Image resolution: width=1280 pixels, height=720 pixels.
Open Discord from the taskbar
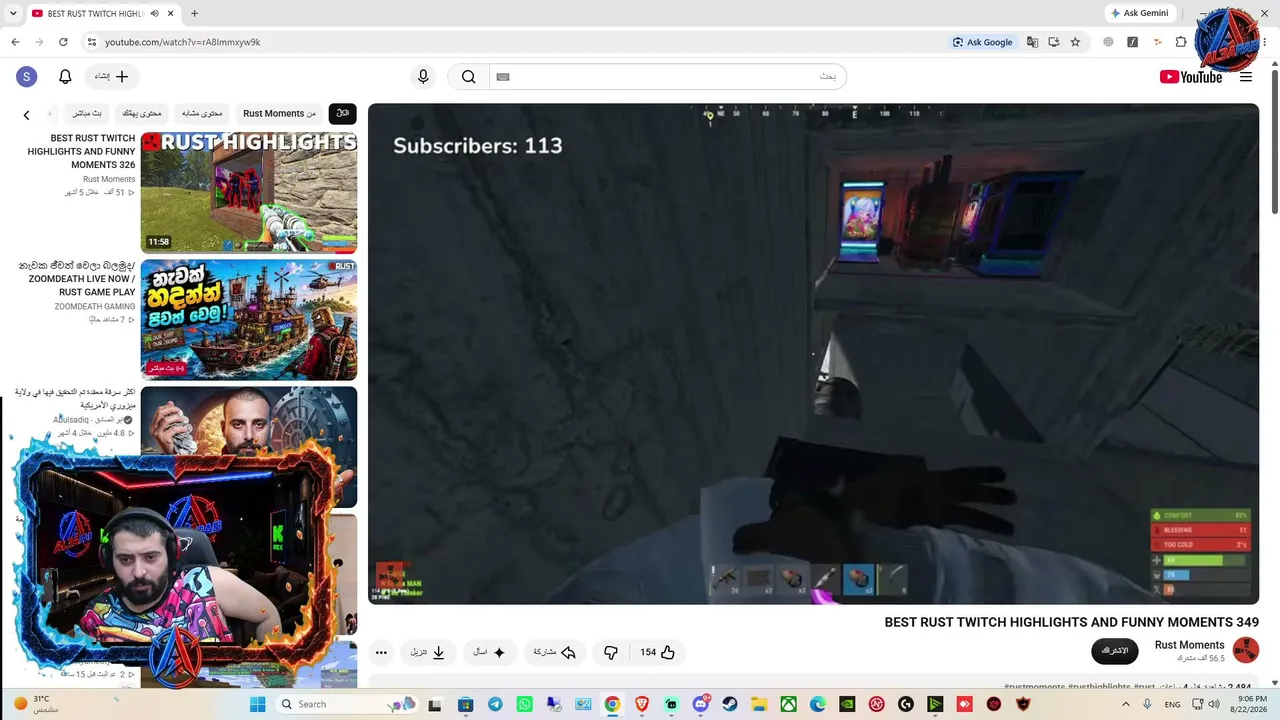[x=700, y=704]
